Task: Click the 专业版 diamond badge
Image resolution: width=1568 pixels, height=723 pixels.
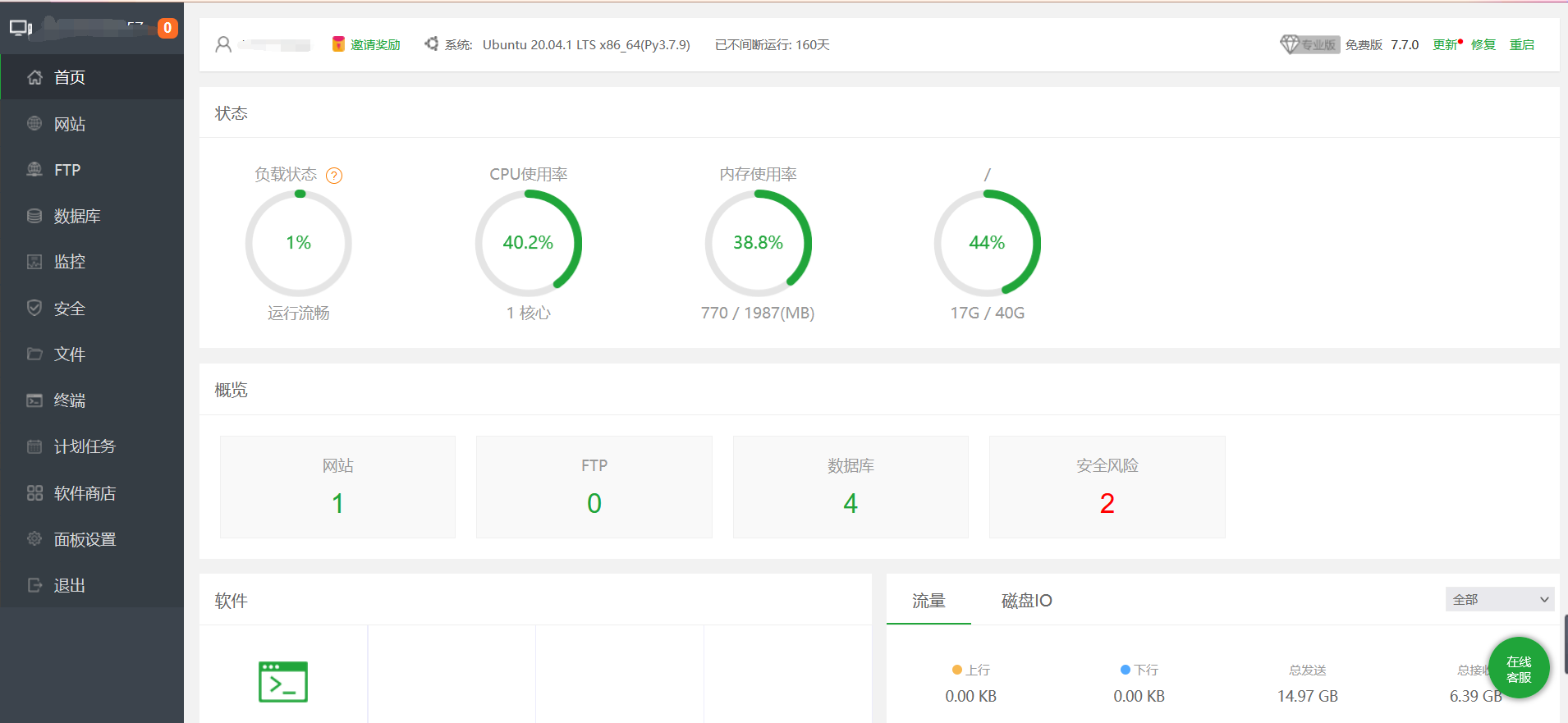Action: click(x=1309, y=44)
